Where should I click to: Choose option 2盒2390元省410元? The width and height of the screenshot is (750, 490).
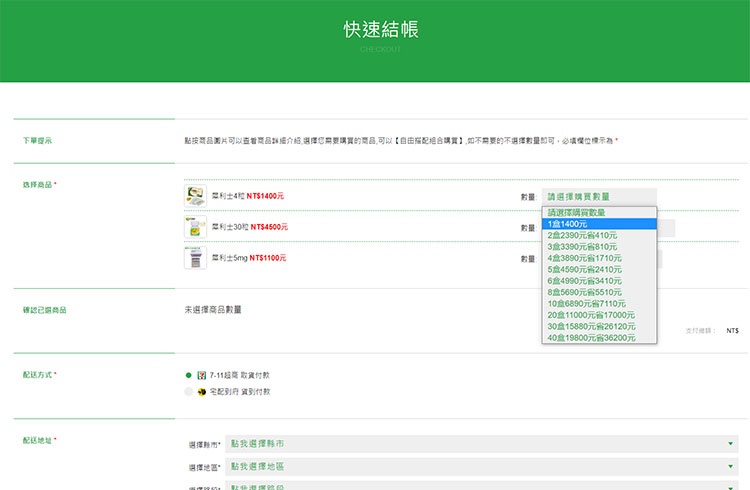tap(599, 235)
